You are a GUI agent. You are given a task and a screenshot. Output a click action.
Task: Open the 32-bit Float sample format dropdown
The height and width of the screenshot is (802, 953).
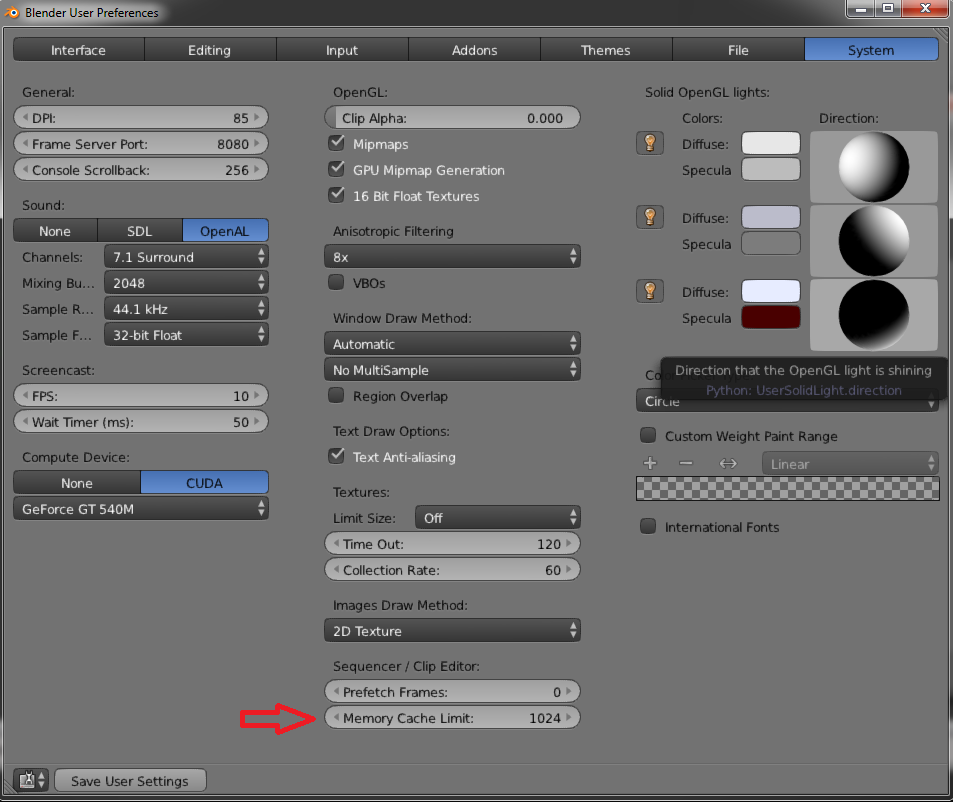pos(186,335)
